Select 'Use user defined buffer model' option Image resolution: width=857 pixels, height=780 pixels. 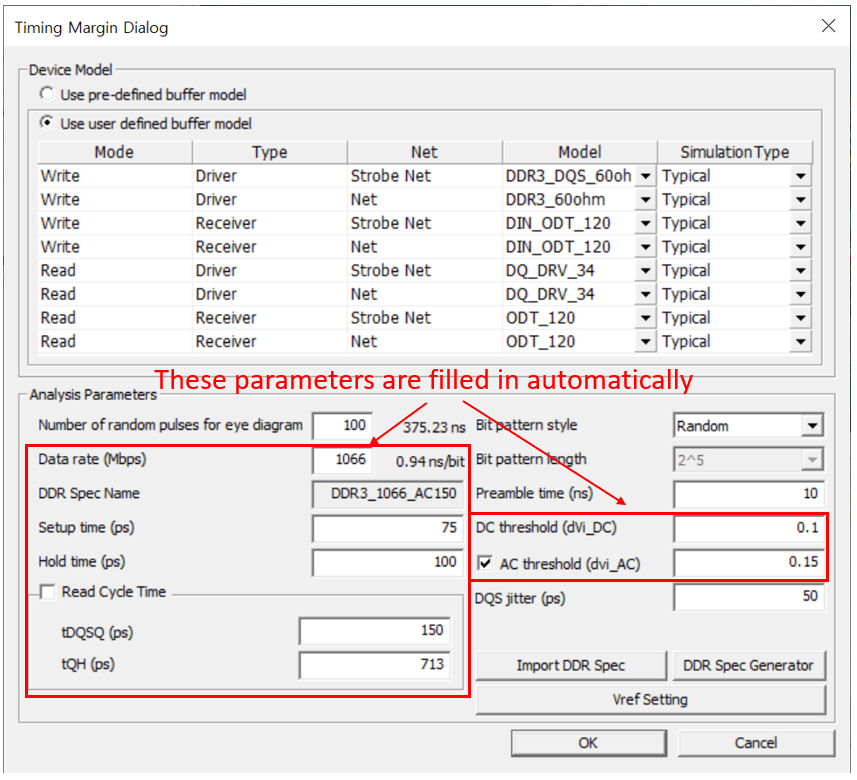tap(47, 124)
